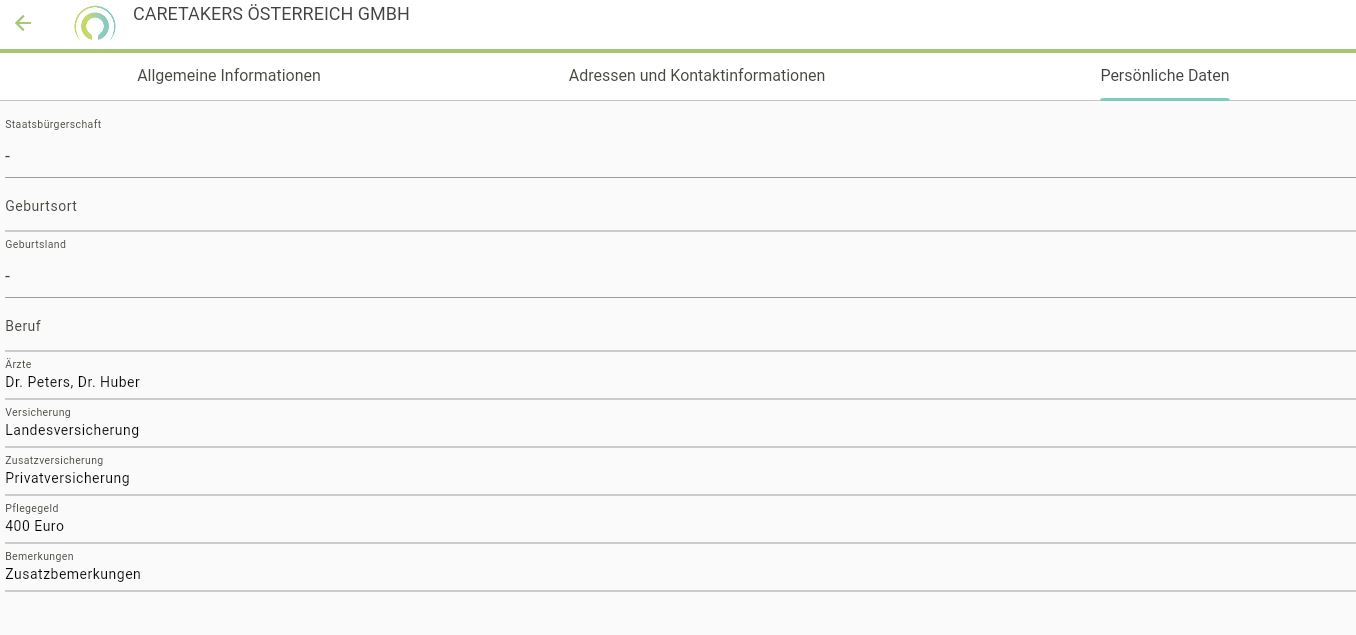Select the Persönliche Daten tab

(x=1164, y=76)
